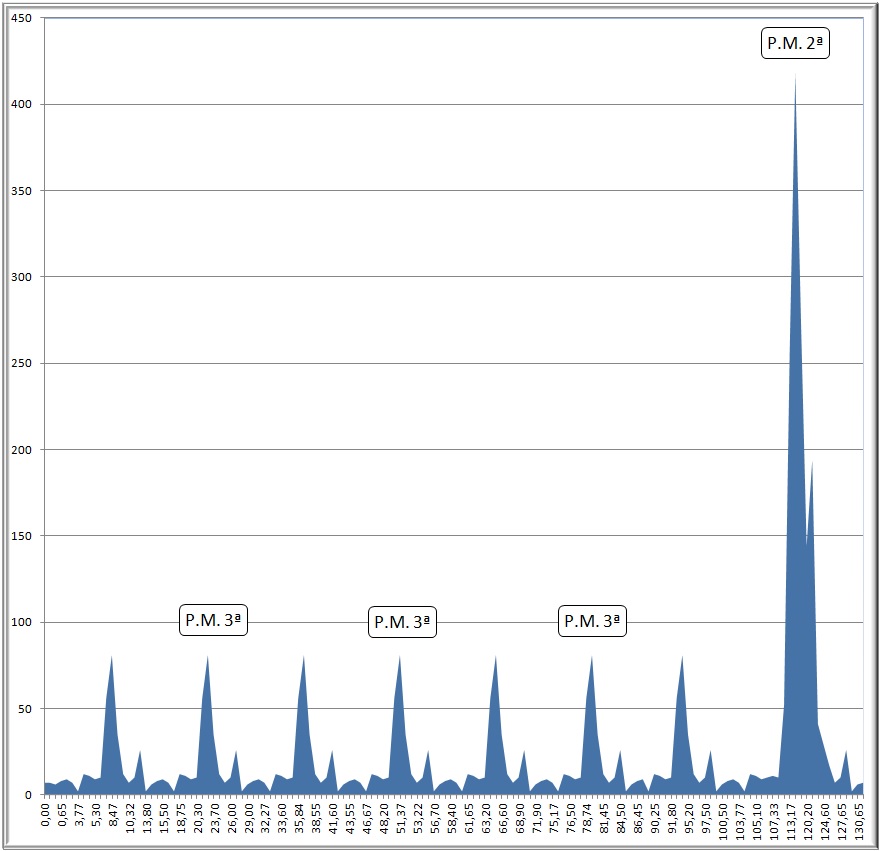The height and width of the screenshot is (851, 880).
Task: Select the 400 value on vertical axis
Action: point(21,105)
